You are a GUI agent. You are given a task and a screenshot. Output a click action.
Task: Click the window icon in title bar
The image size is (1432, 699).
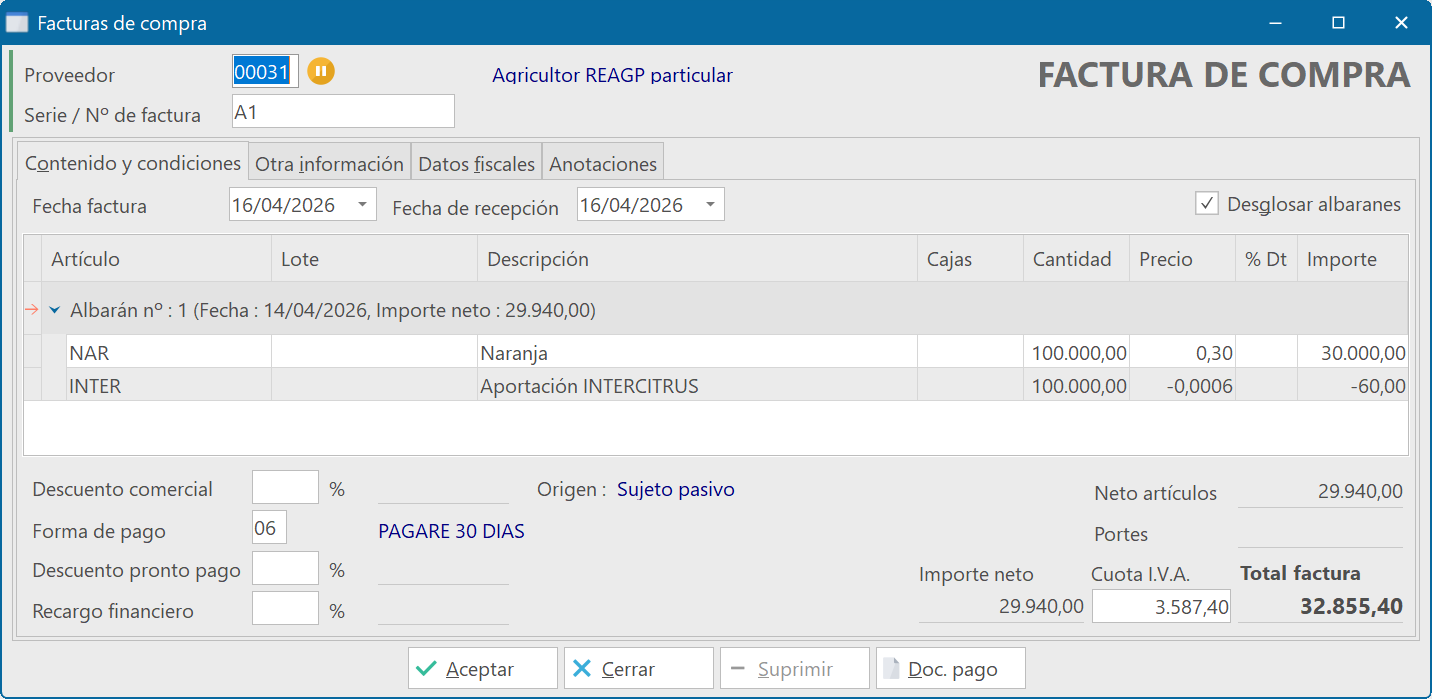pos(17,23)
